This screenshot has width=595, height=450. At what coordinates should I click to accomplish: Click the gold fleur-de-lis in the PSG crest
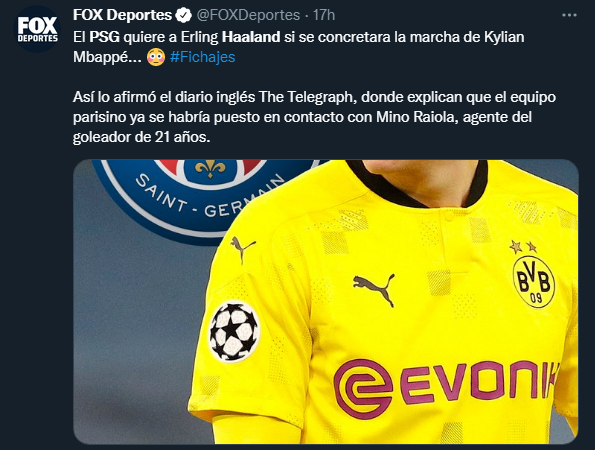point(210,168)
